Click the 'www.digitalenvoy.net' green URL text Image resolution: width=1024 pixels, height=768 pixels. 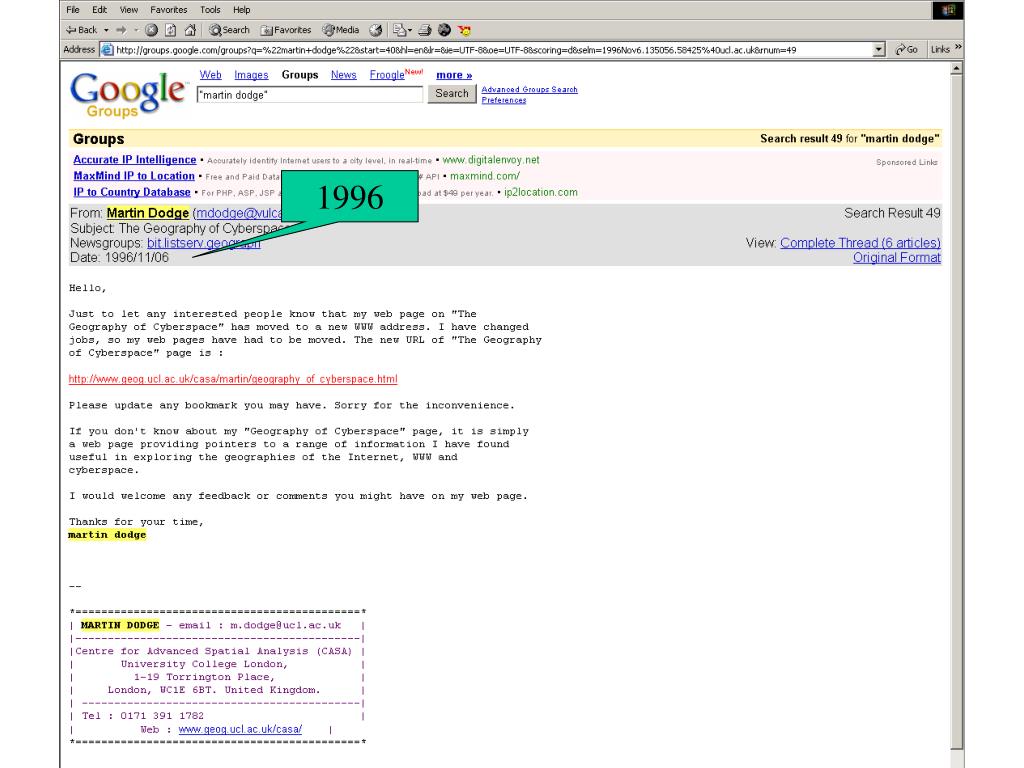tap(491, 160)
